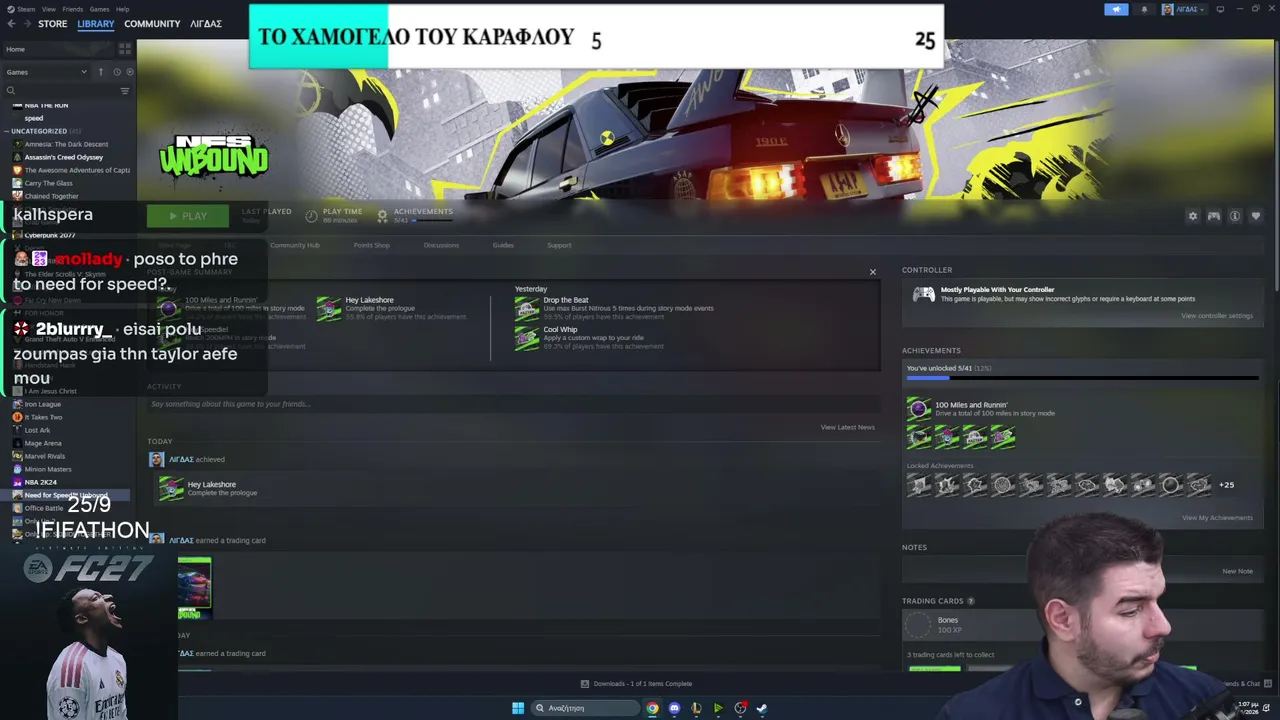Enter Big Picture mode via monitor icon
This screenshot has height=720, width=1280.
[x=1220, y=10]
